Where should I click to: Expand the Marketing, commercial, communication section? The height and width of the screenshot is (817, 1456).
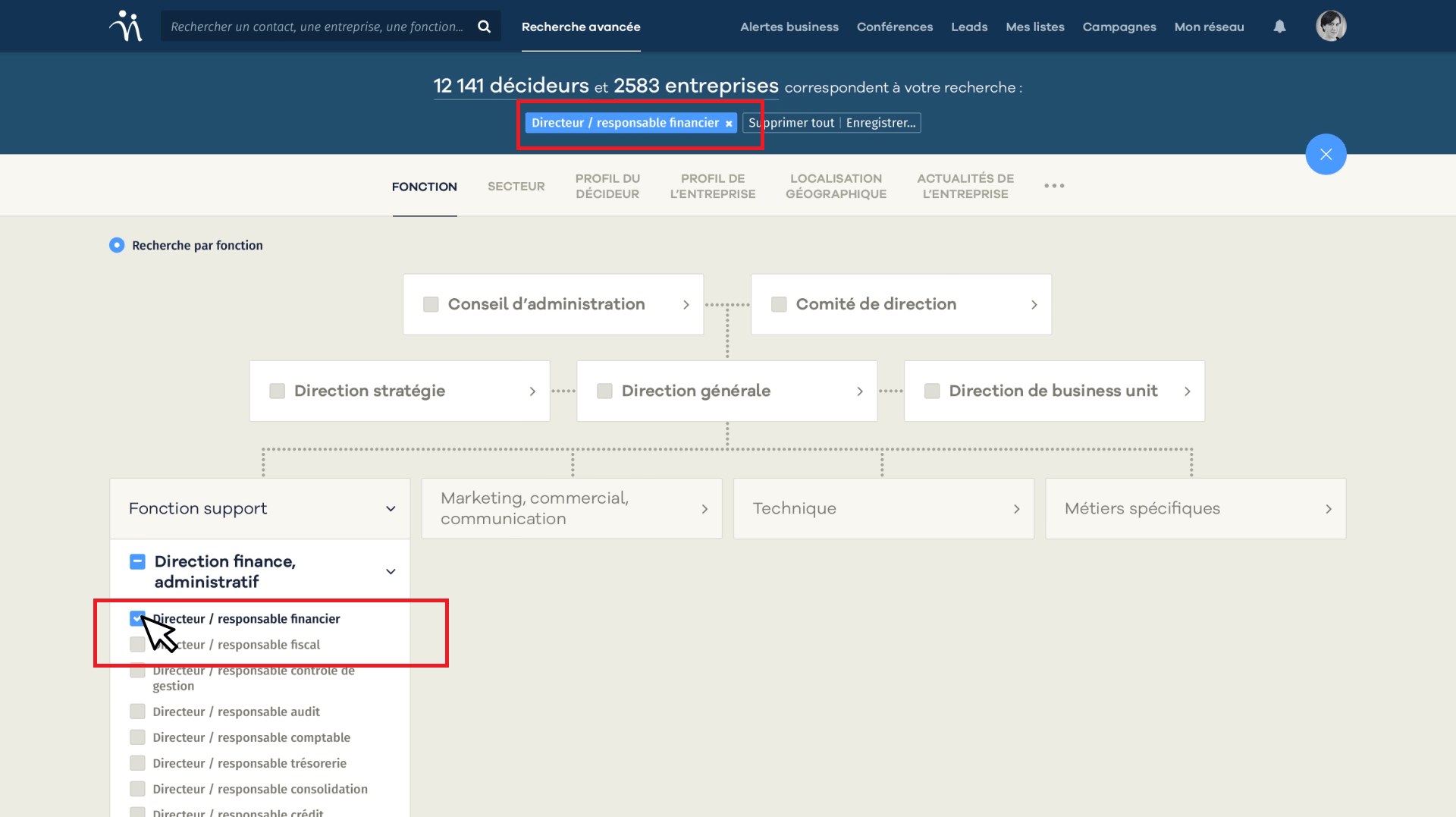[x=704, y=509]
